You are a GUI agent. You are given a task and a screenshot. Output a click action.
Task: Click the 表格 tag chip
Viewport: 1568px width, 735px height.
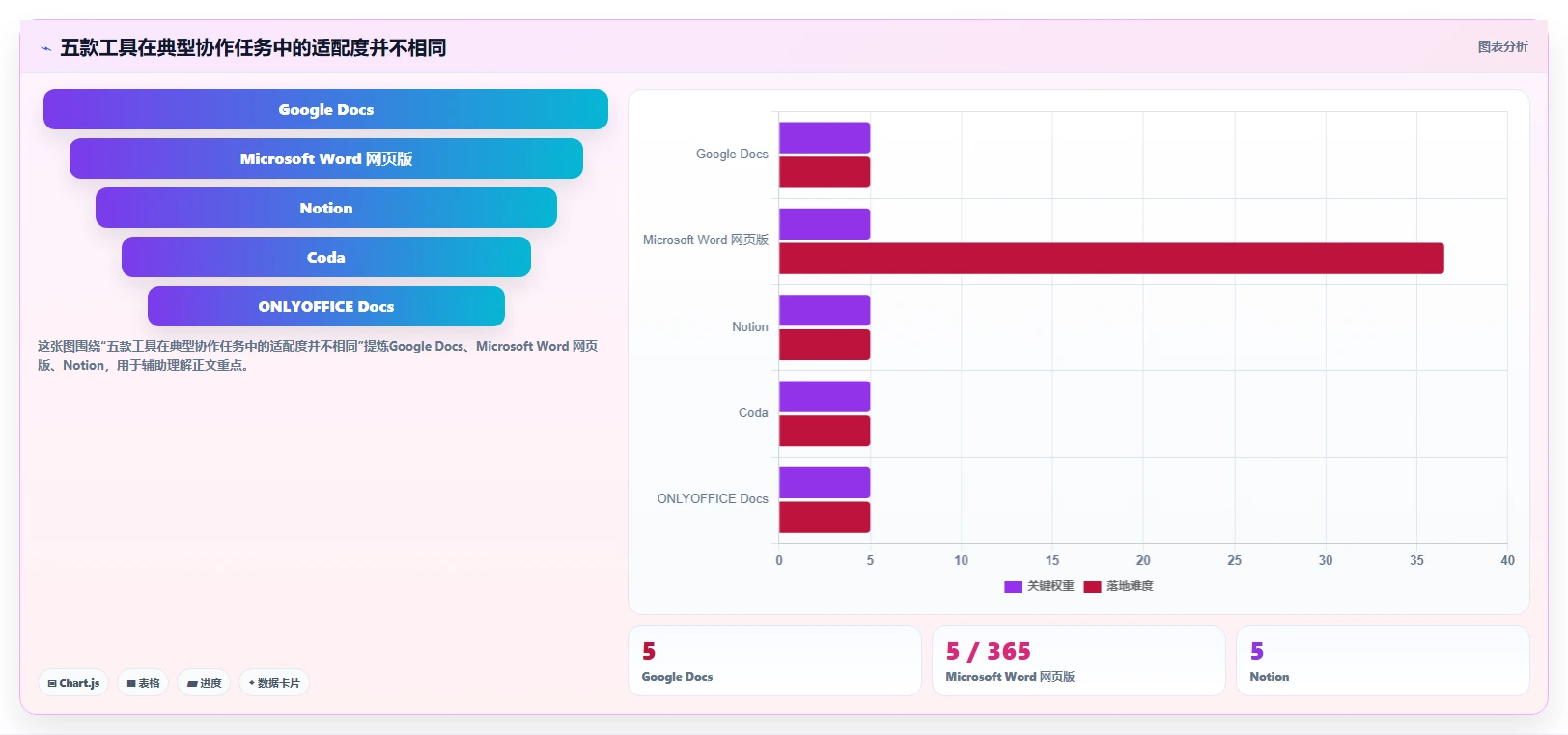tap(143, 683)
